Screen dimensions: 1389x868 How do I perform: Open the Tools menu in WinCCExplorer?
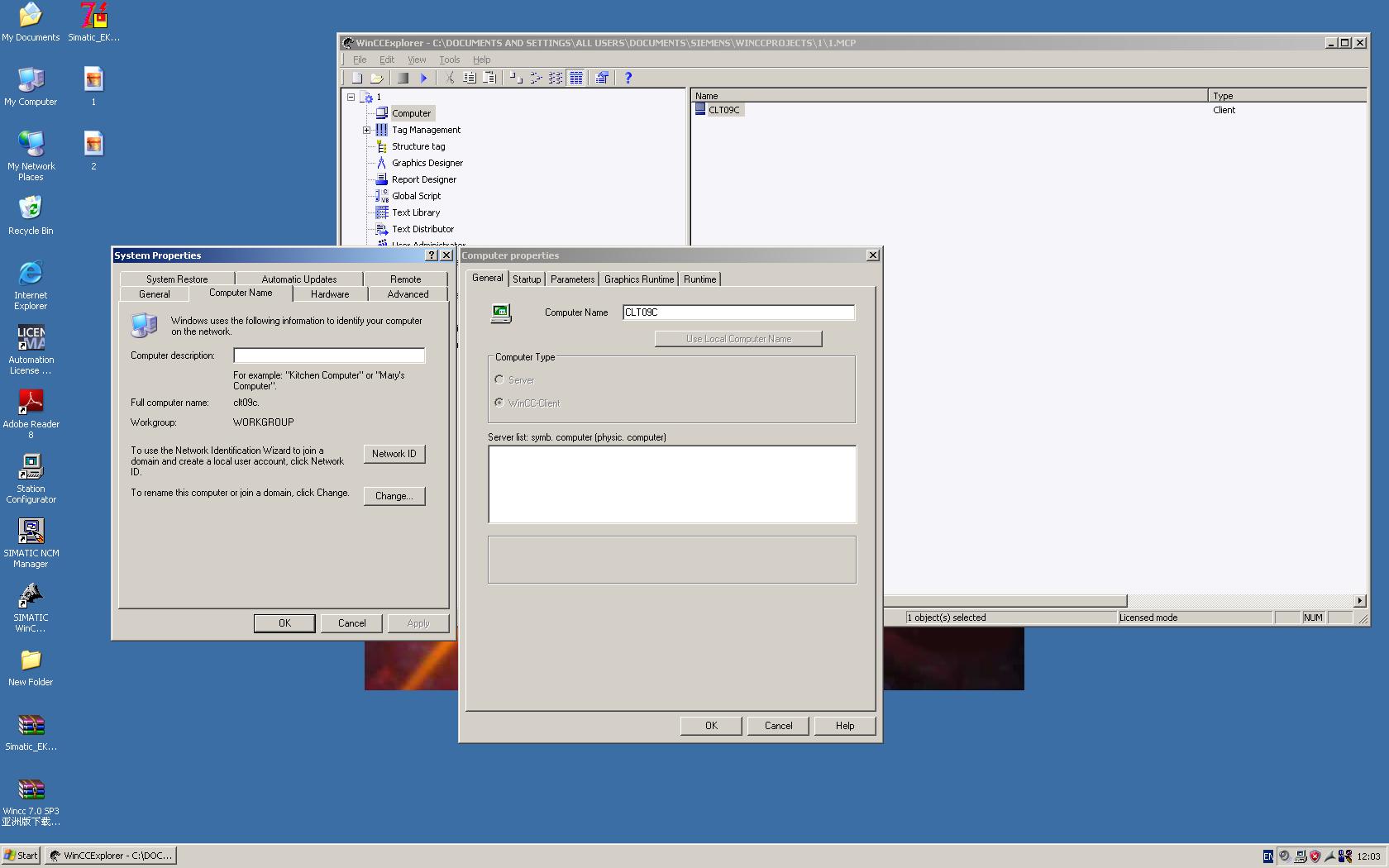click(450, 60)
